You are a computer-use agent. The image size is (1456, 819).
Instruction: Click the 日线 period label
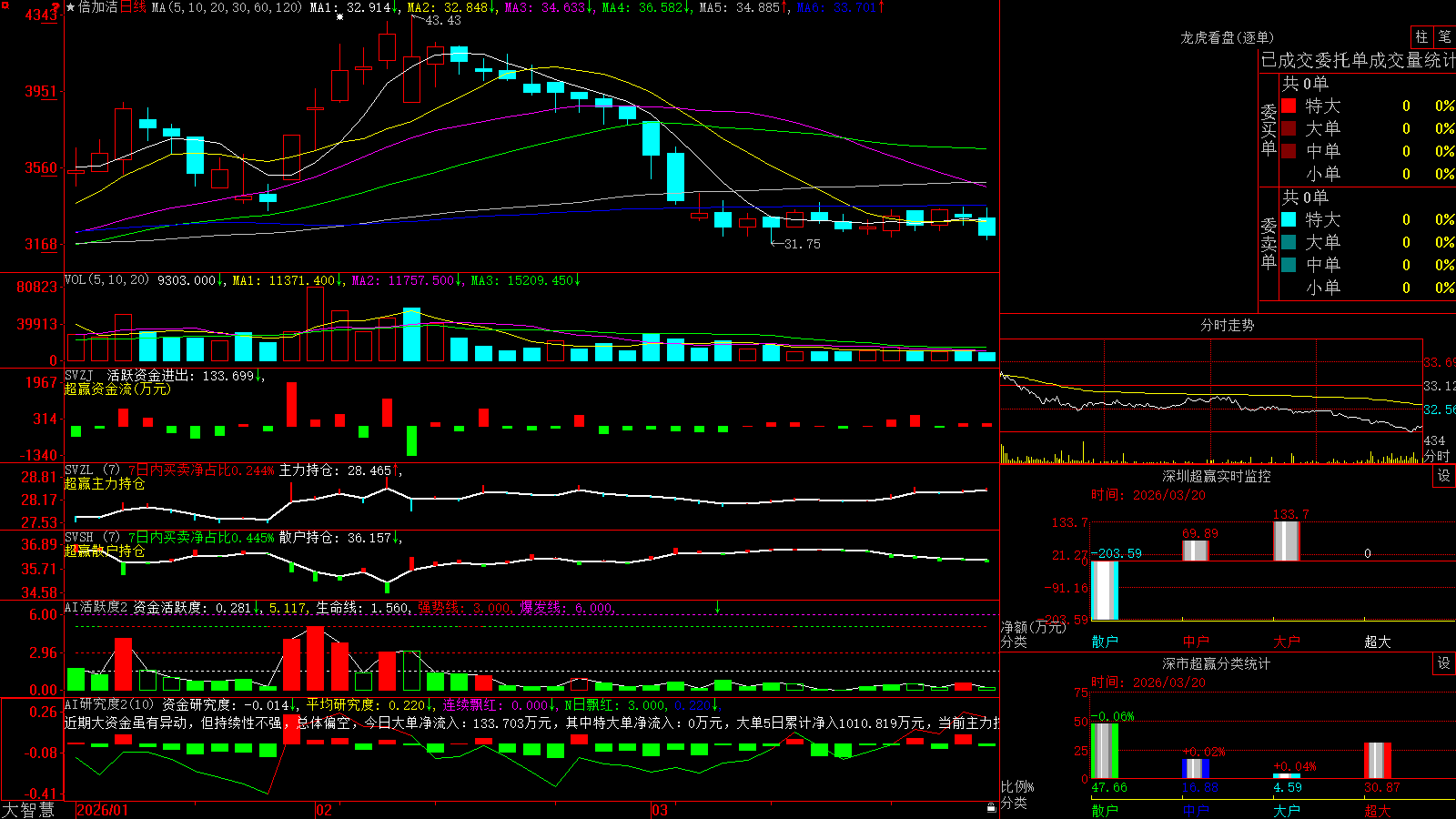133,7
